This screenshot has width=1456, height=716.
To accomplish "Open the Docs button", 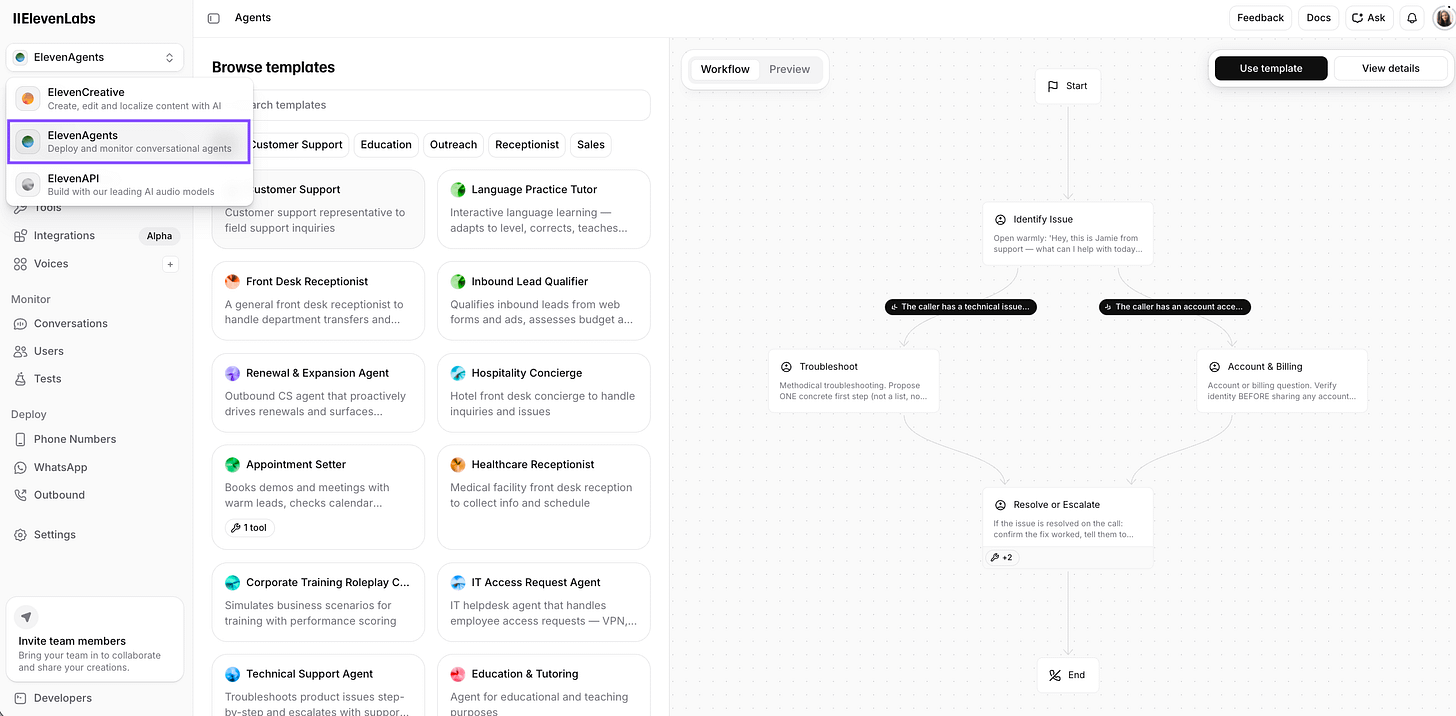I will tap(1318, 18).
